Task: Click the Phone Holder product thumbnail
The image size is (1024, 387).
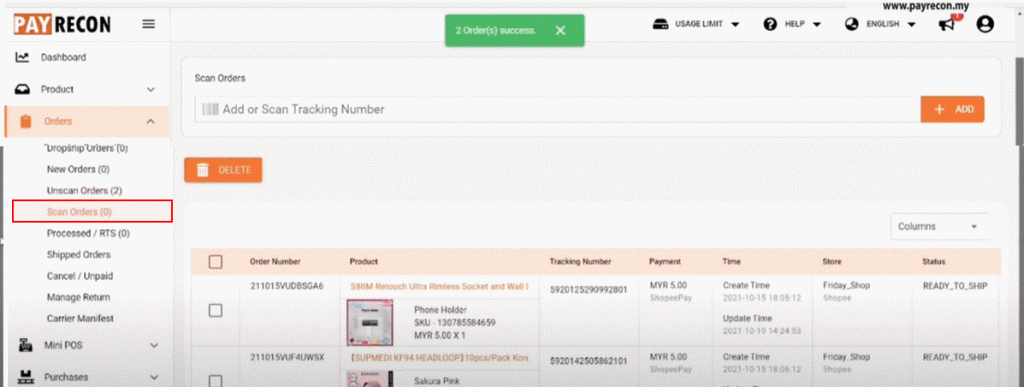Action: [370, 322]
